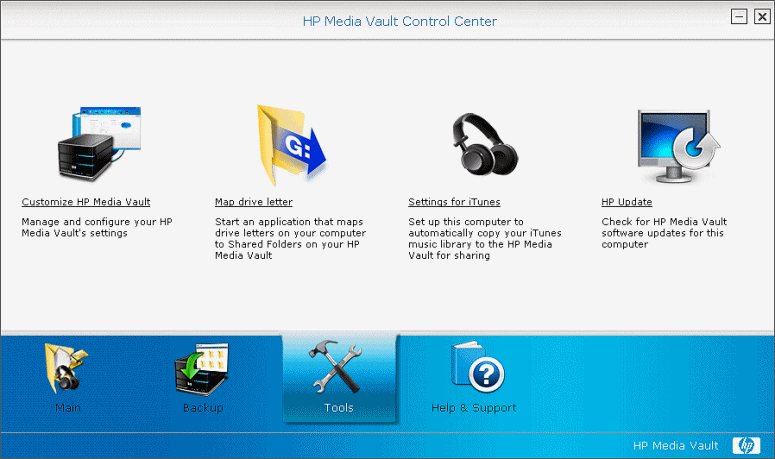Click the HP logo in the bottom corner
The width and height of the screenshot is (775, 459).
click(746, 445)
